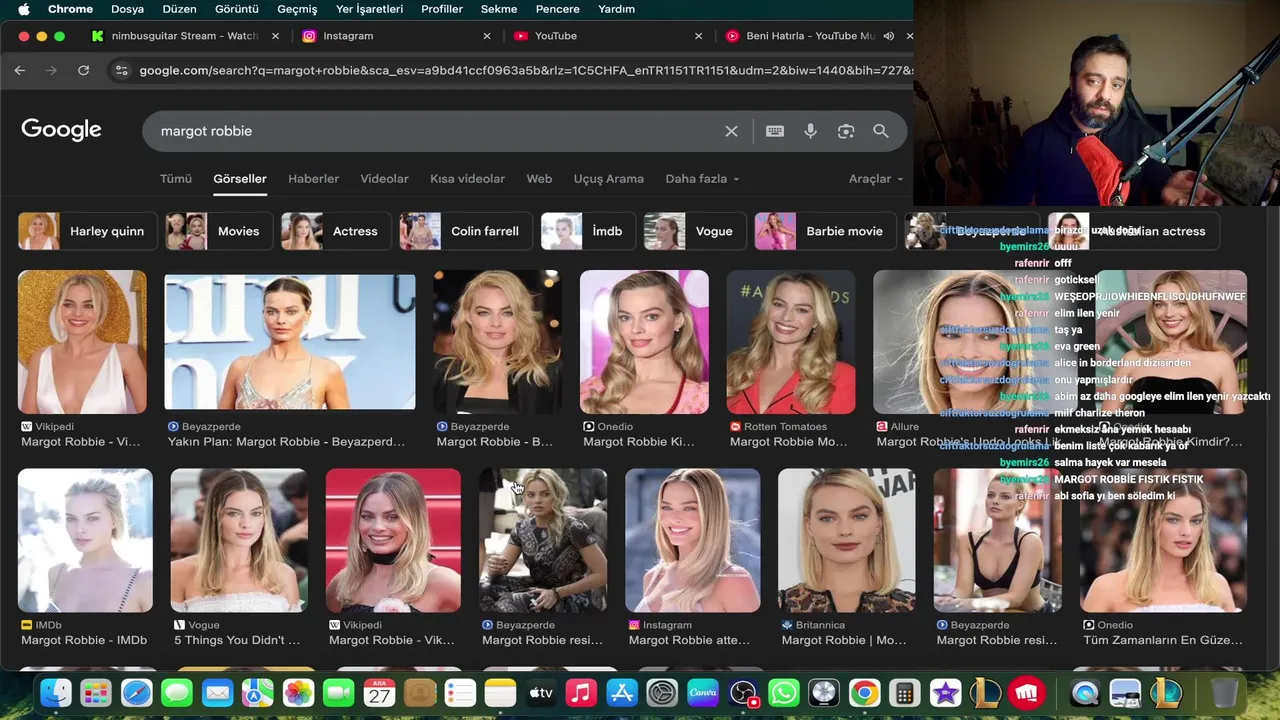1280x720 pixels.
Task: Click the address bar URL
Action: pyautogui.click(x=525, y=70)
